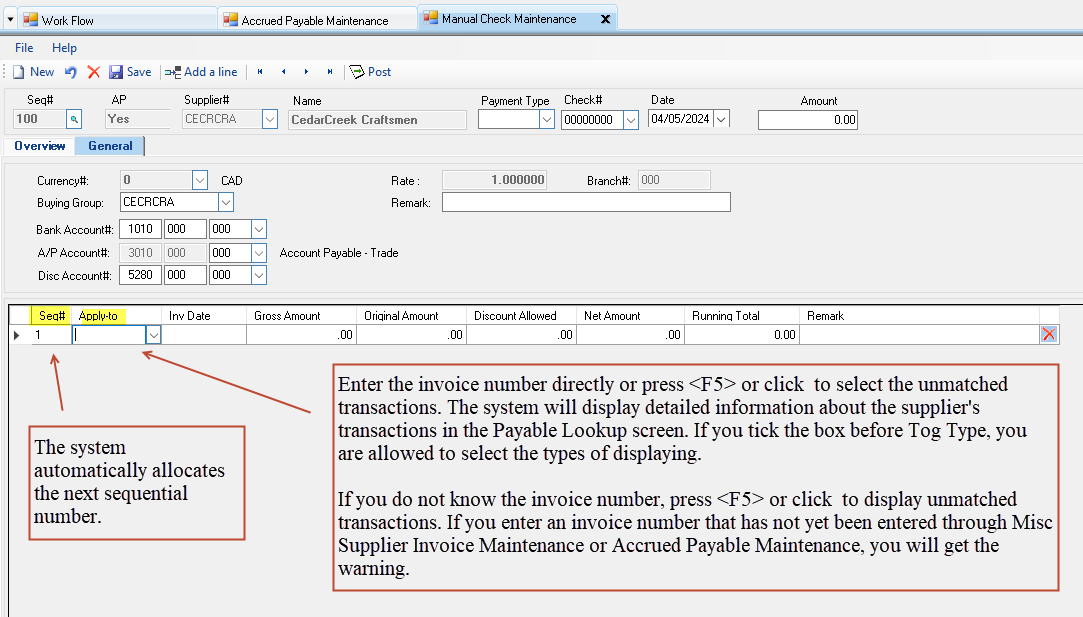Expand the Check# dropdown

coord(631,119)
